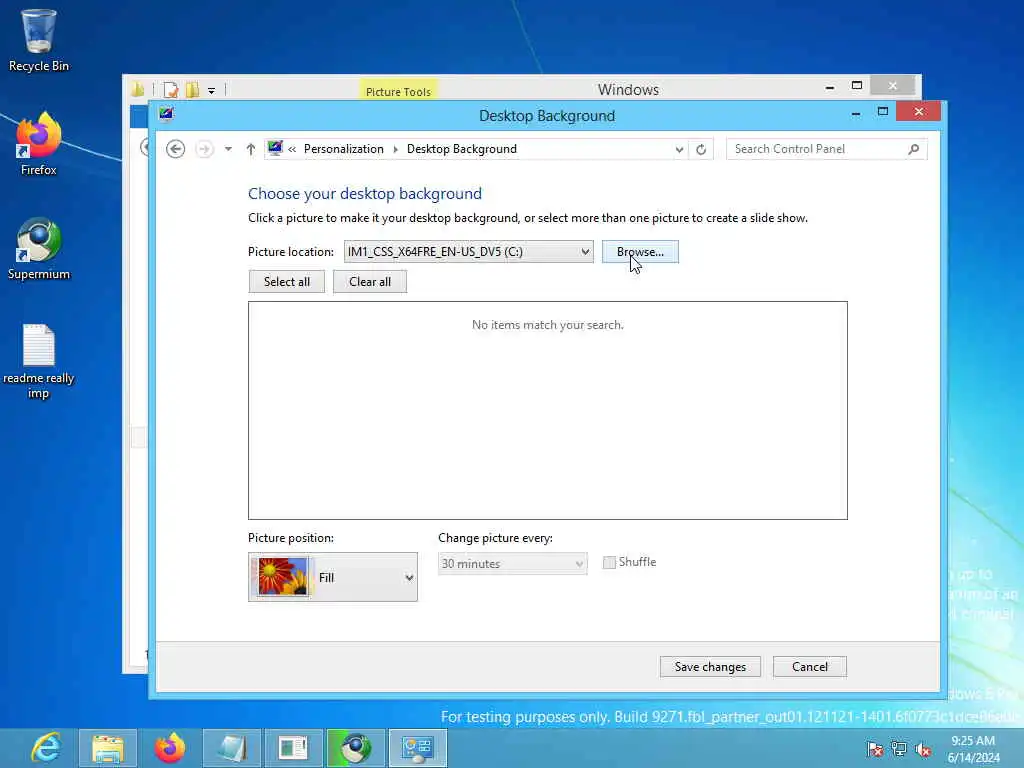1024x768 pixels.
Task: Open Internet Explorer from the taskbar
Action: coord(46,748)
